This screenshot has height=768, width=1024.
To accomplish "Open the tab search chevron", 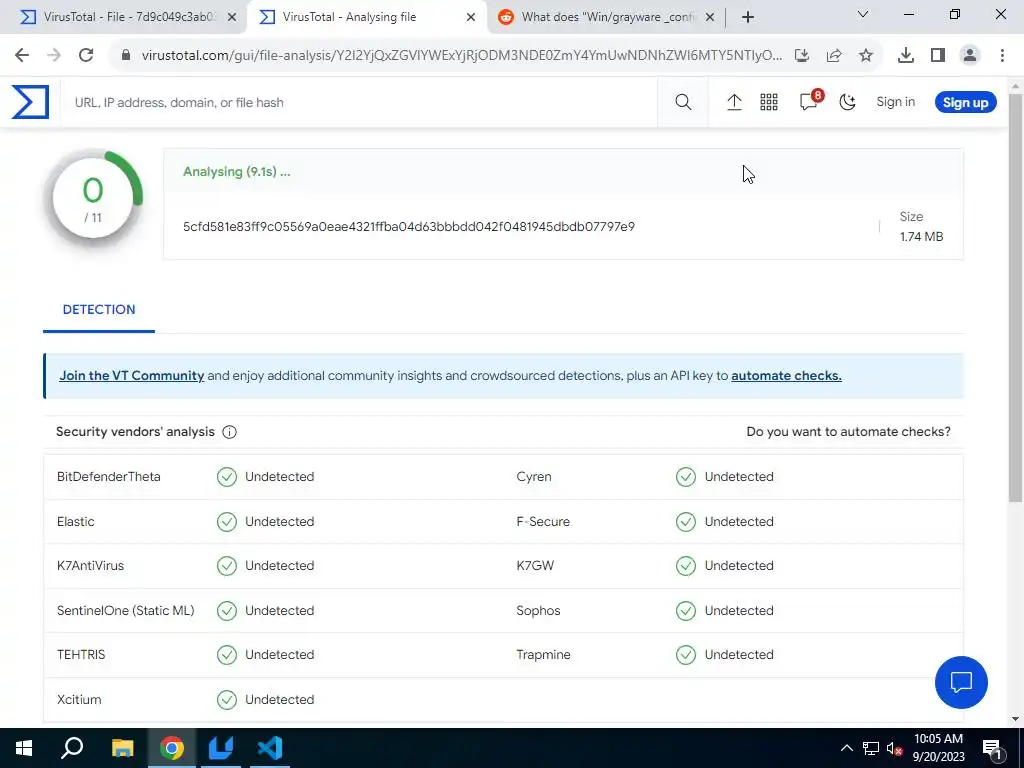I will click(x=863, y=14).
